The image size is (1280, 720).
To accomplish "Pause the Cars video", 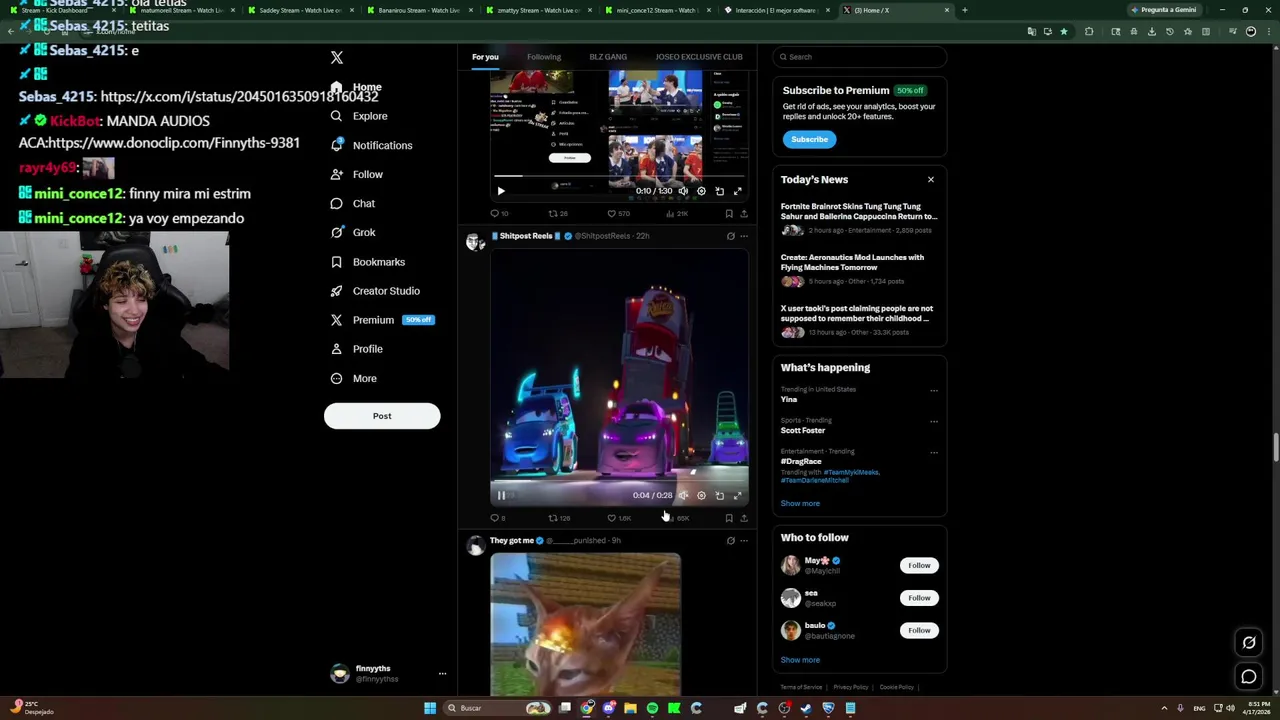I will pos(501,495).
